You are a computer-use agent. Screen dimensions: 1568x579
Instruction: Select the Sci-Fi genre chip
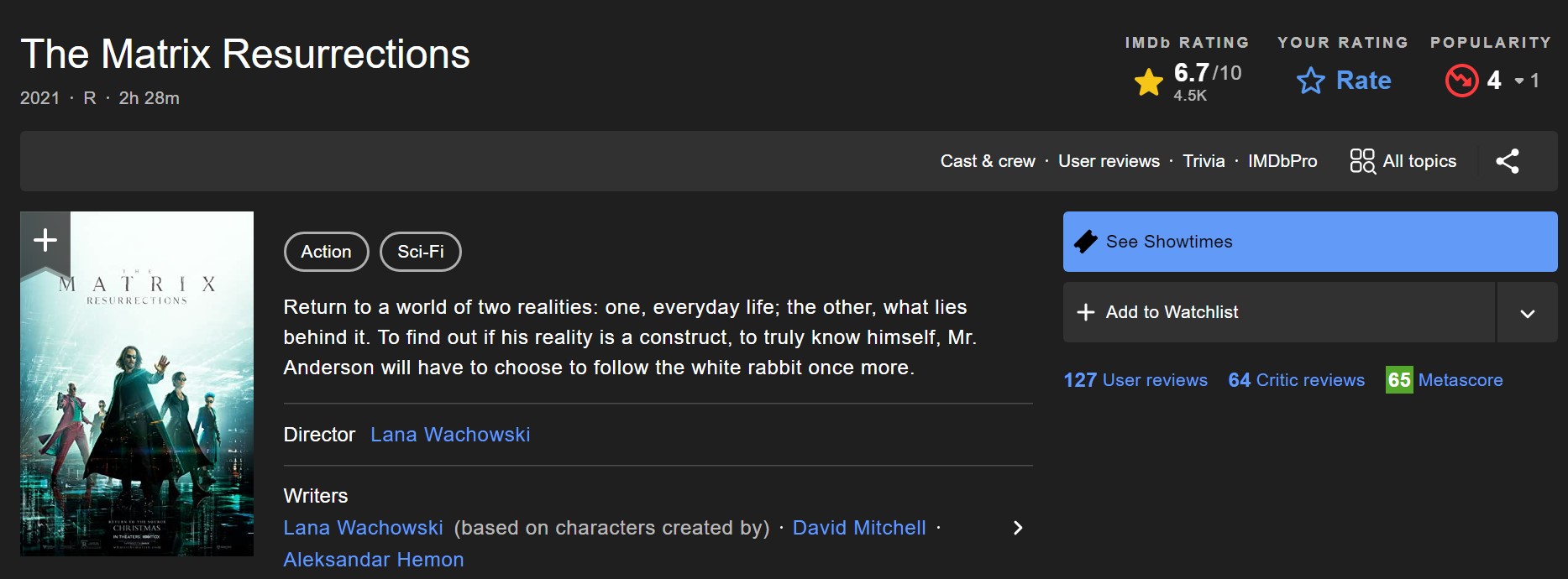tap(421, 252)
